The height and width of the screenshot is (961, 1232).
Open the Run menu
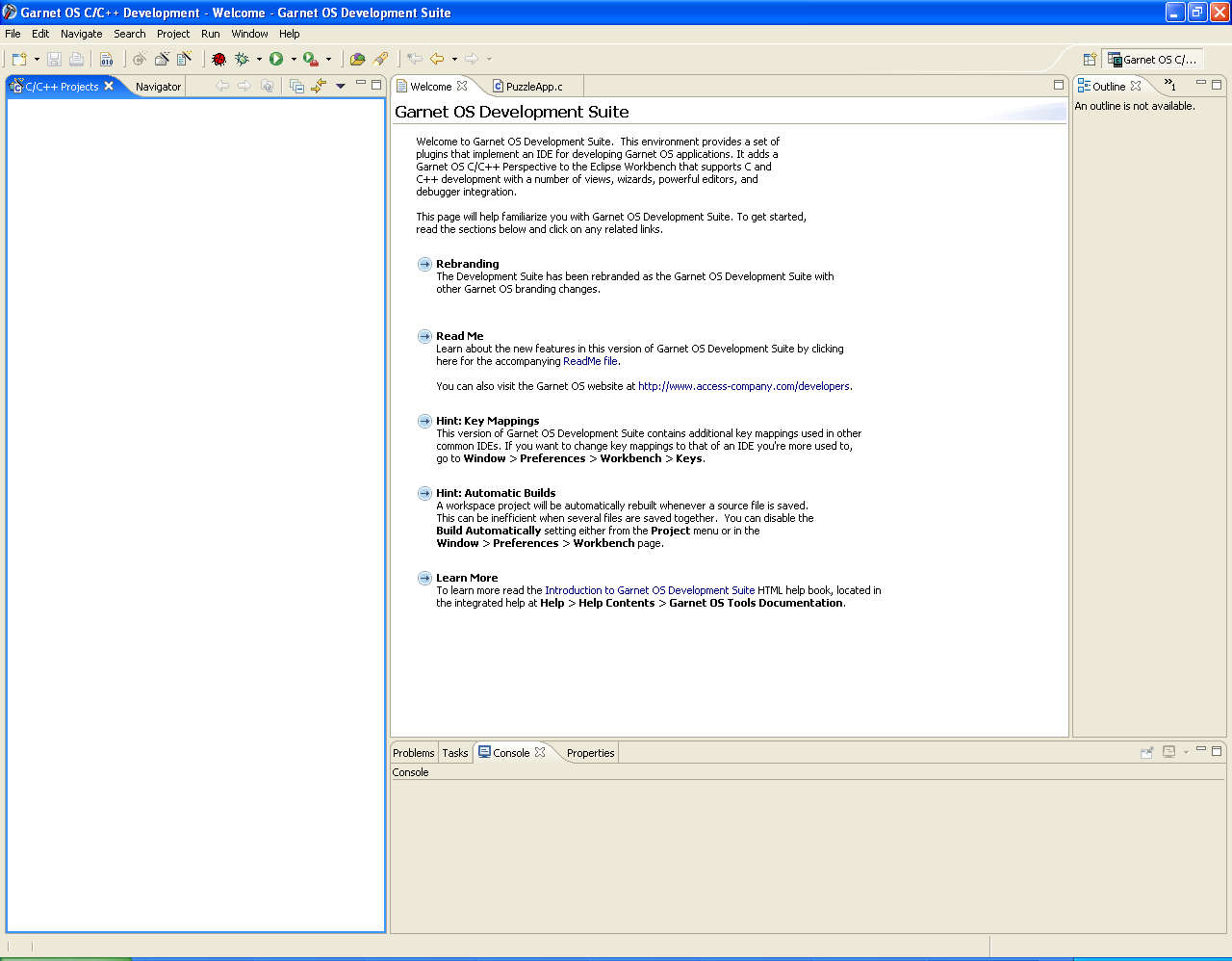pos(211,34)
